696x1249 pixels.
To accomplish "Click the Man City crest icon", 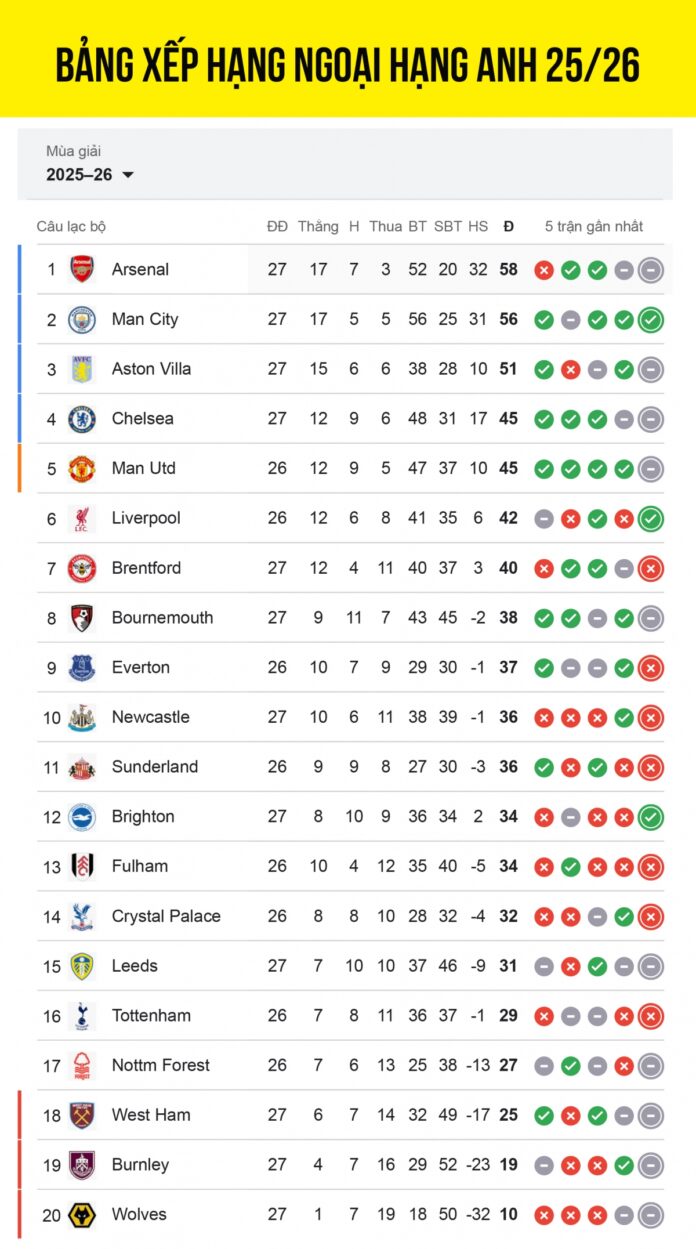I will tap(82, 319).
